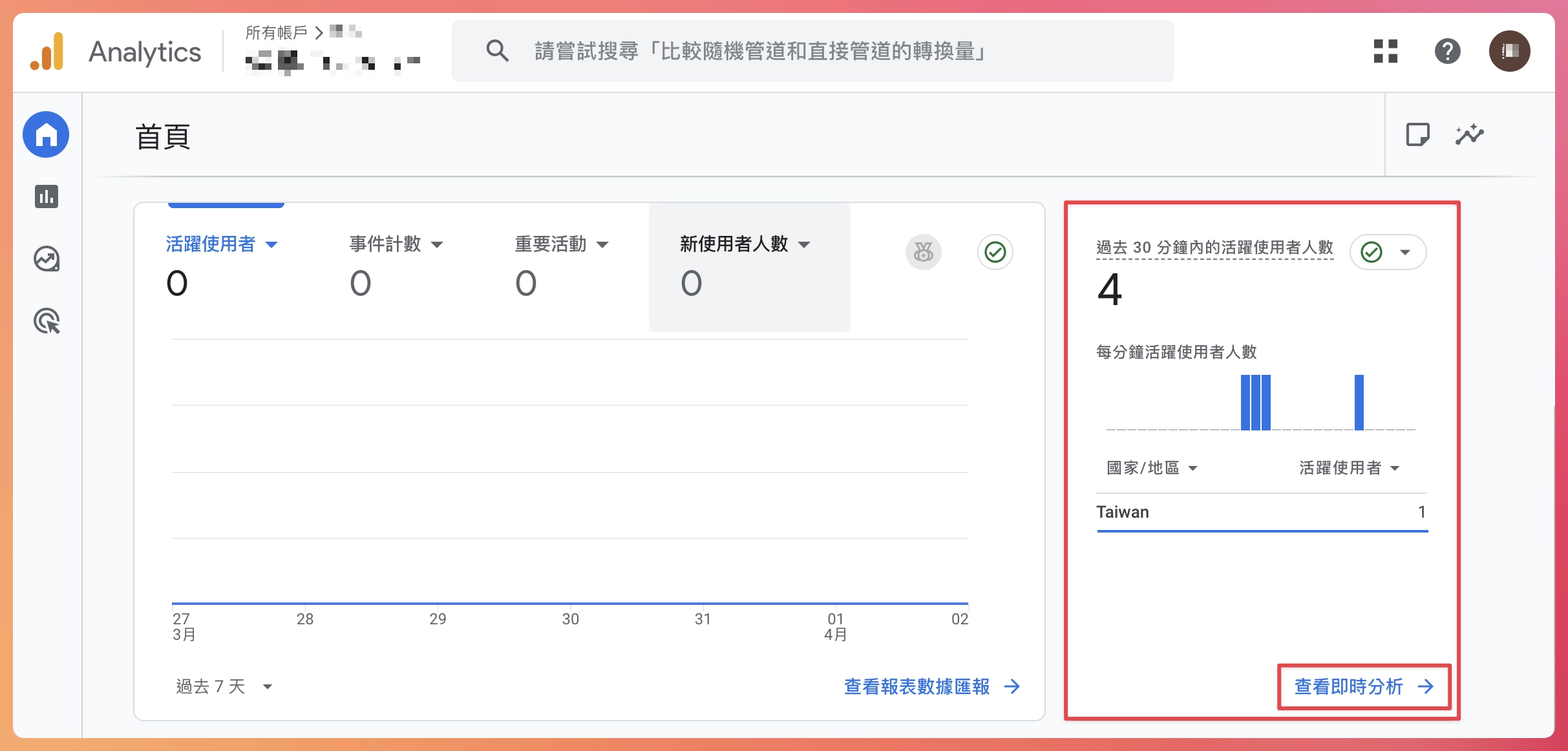This screenshot has width=1568, height=751.
Task: Click the benchmarking medal icon on the card
Action: click(x=923, y=252)
